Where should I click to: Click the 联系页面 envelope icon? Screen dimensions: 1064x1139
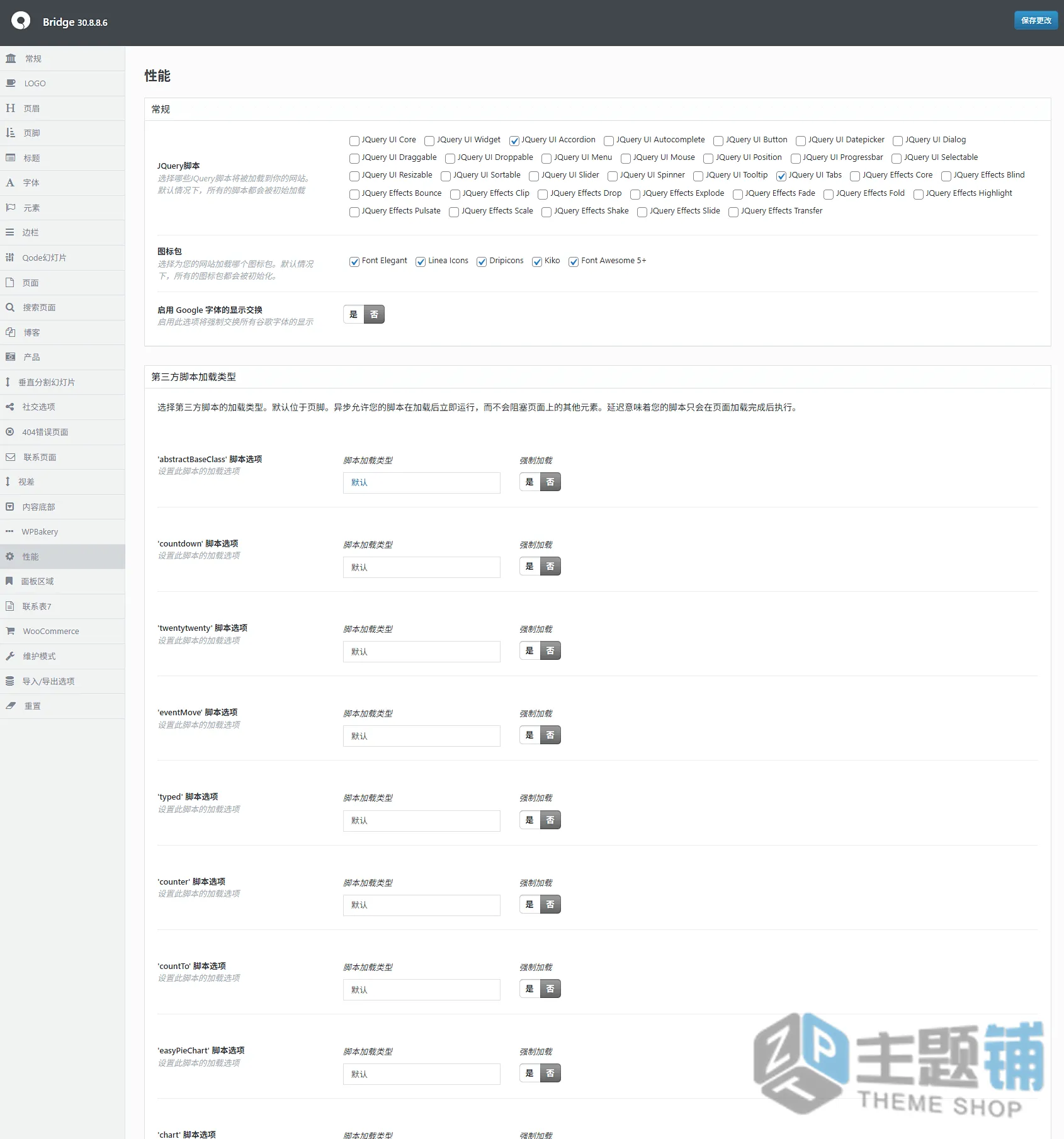(11, 457)
